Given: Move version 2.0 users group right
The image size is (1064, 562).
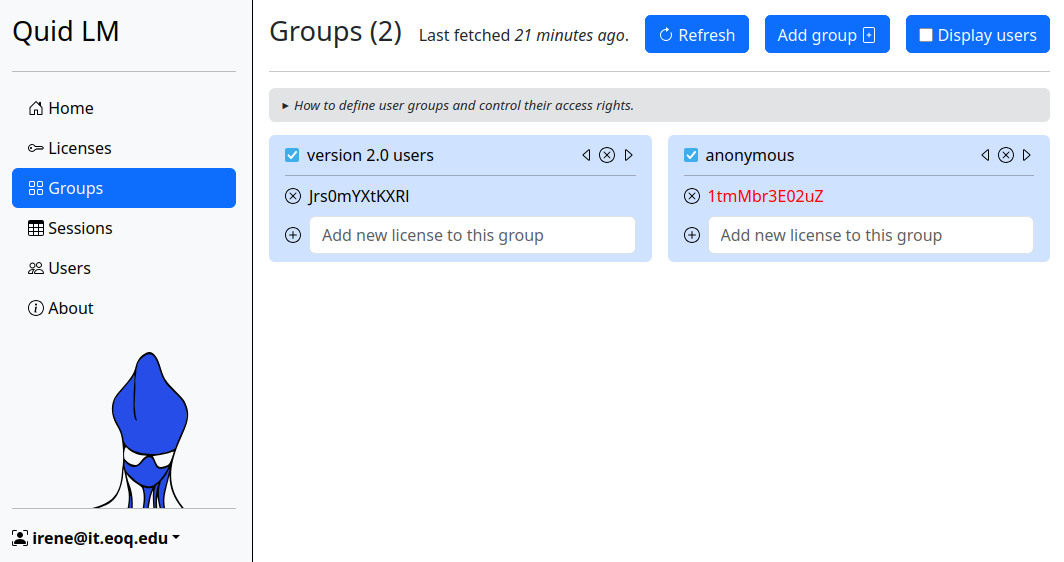Looking at the screenshot, I should pos(628,155).
